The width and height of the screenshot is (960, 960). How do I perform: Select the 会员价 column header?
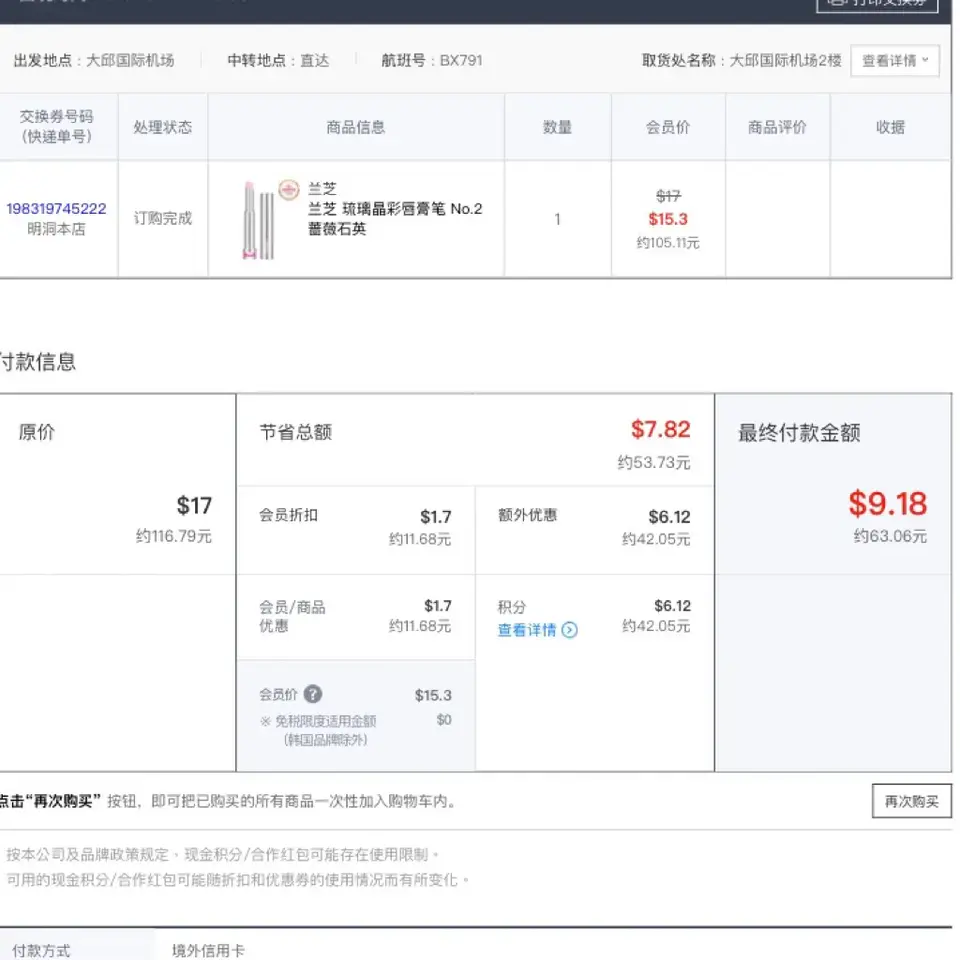668,127
